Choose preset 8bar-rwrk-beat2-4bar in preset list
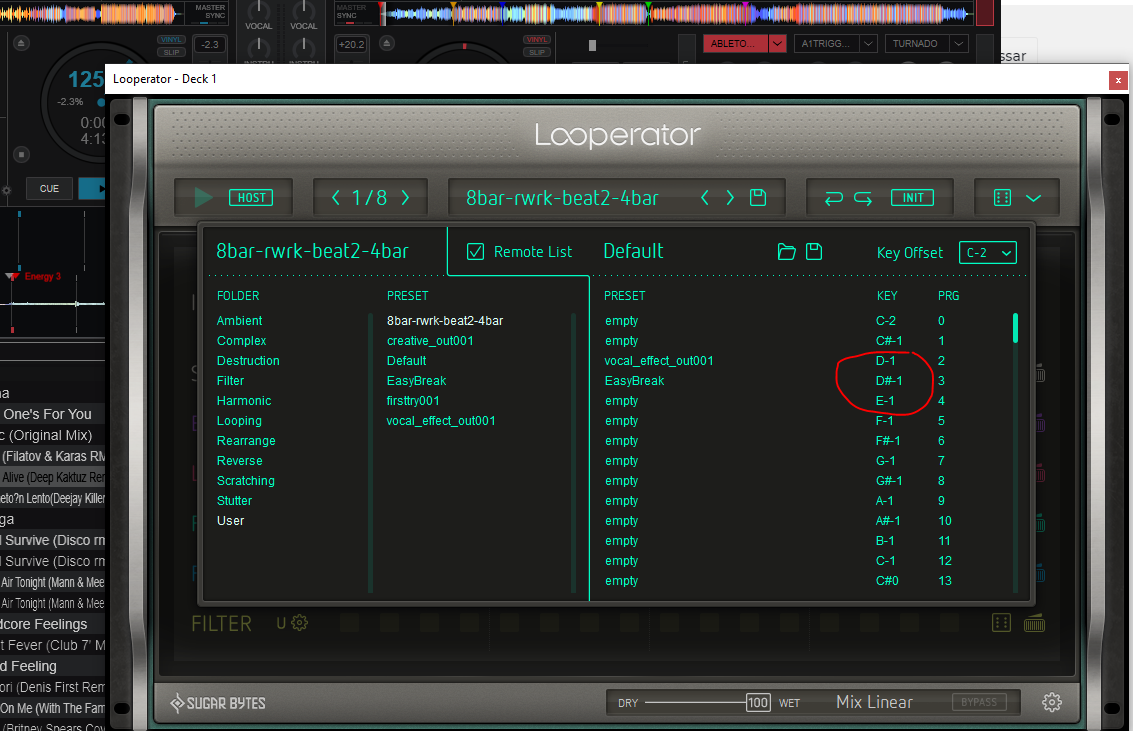The image size is (1133, 731). (445, 321)
